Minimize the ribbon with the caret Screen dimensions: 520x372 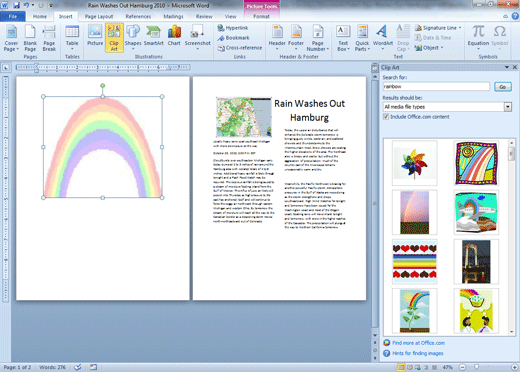point(505,16)
